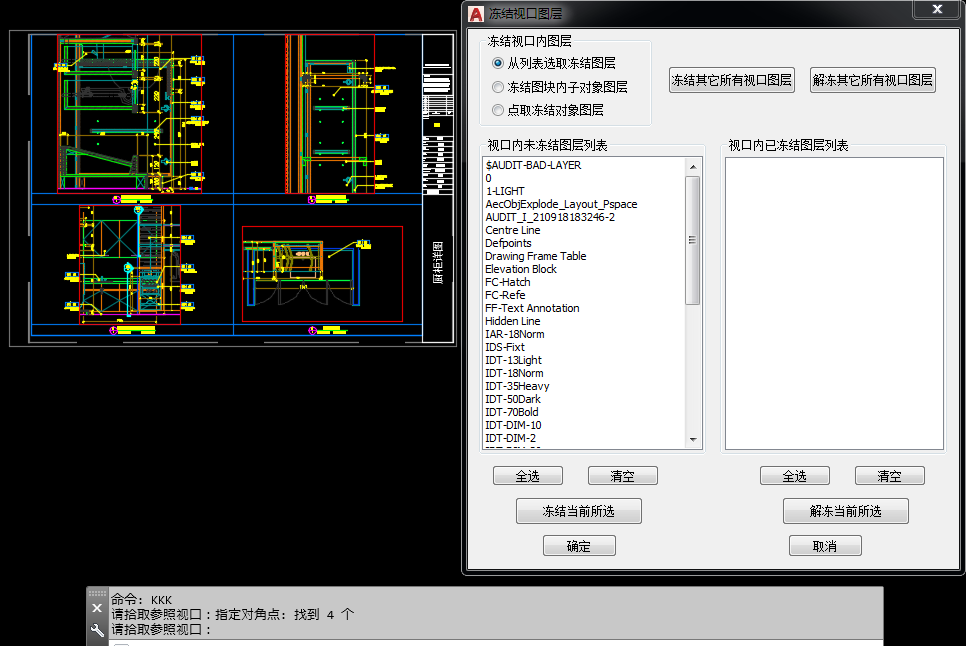Select layer 'IDT-DIM-10'
966x646 pixels.
pyautogui.click(x=585, y=425)
